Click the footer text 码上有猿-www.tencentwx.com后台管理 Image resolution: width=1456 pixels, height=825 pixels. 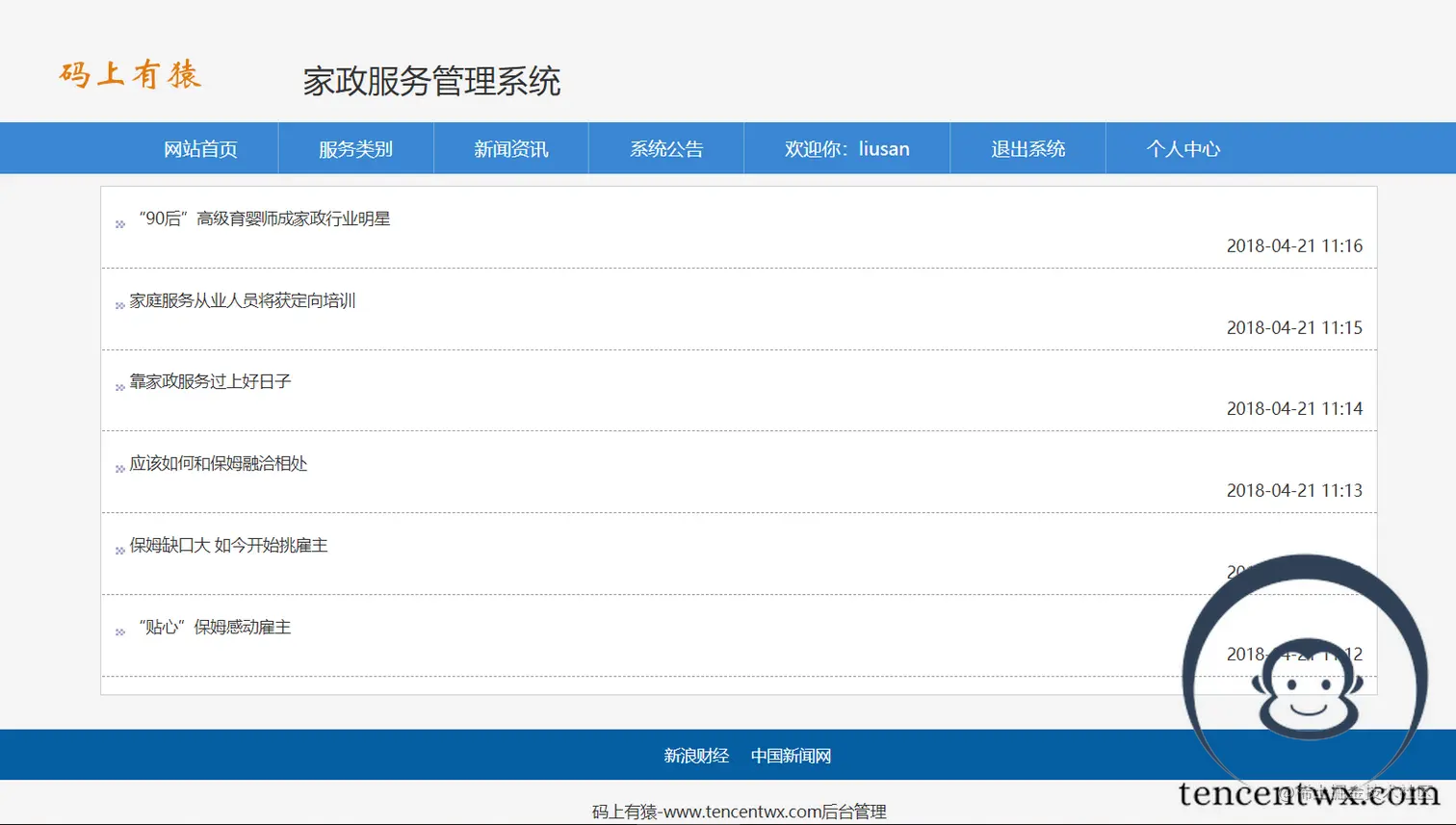[739, 812]
